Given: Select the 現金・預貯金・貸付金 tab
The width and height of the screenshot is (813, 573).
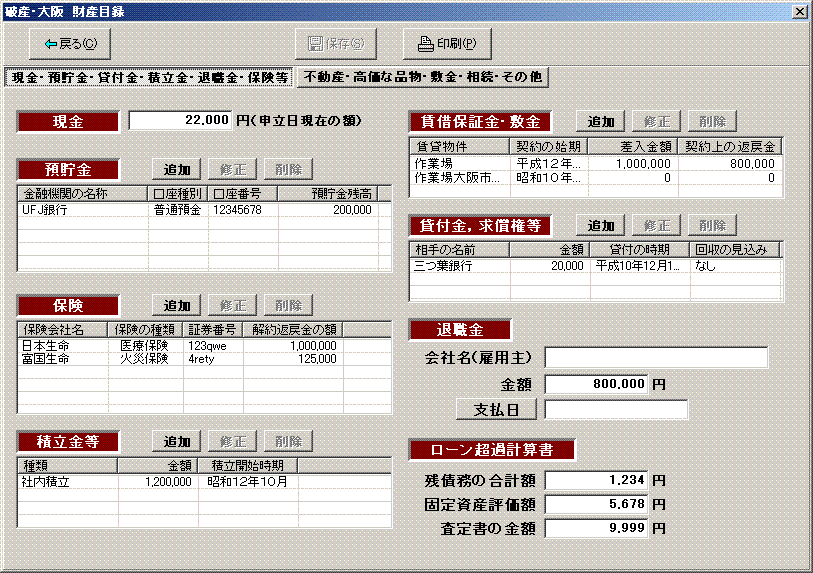Looking at the screenshot, I should pyautogui.click(x=150, y=77).
